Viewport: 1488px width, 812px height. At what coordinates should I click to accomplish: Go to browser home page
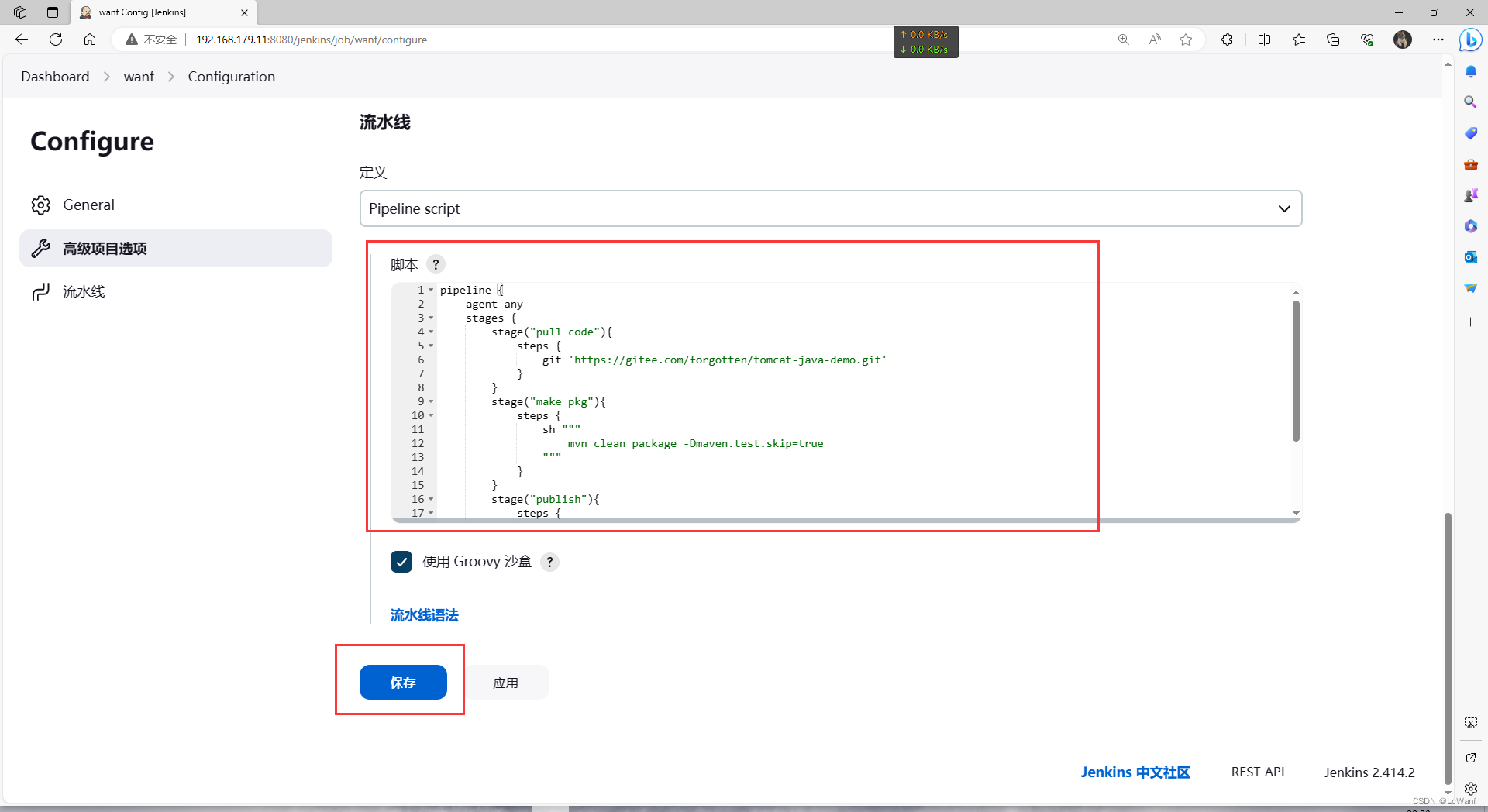coord(90,40)
